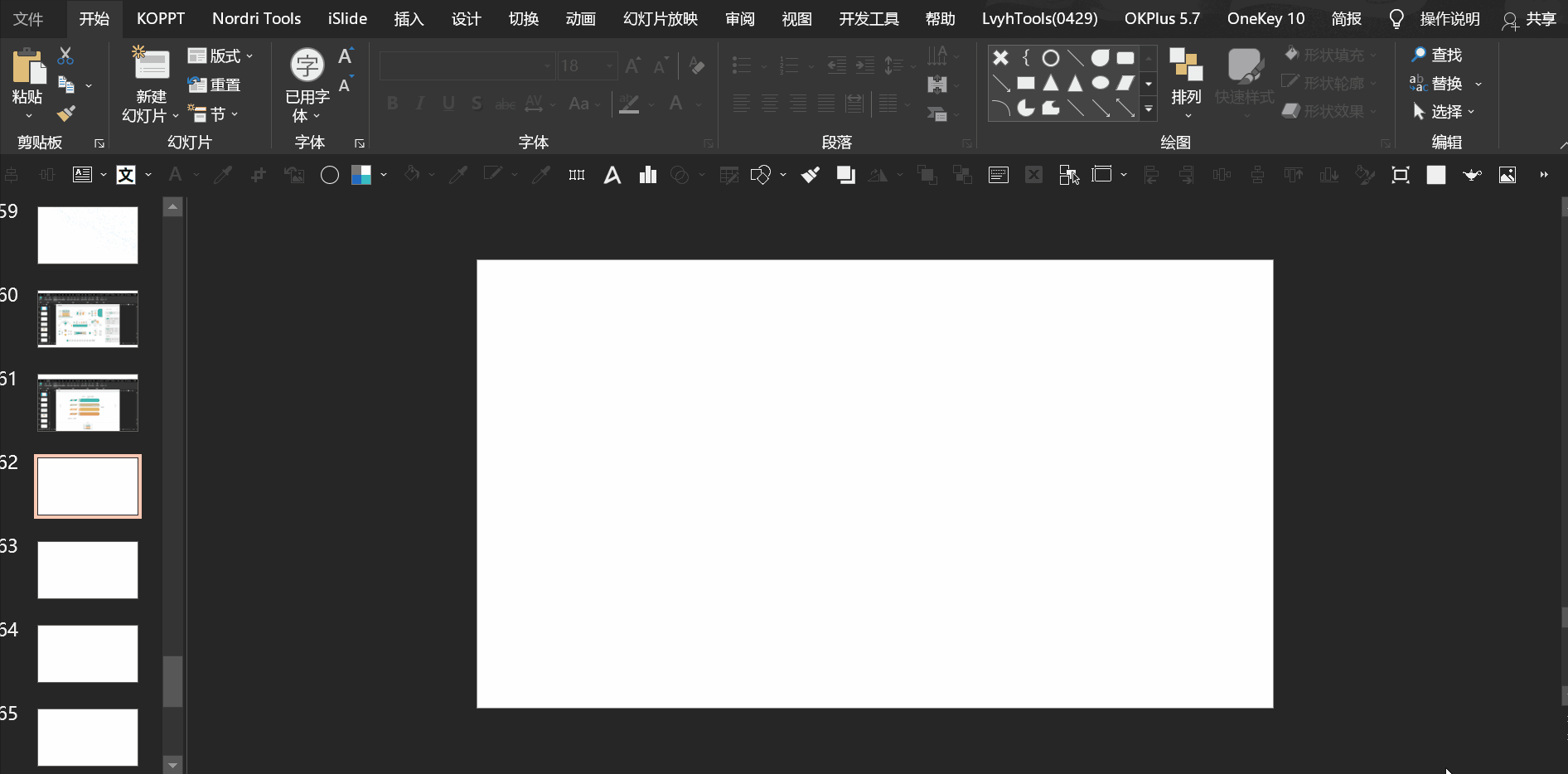Click the Reset (重置) button

(x=215, y=85)
